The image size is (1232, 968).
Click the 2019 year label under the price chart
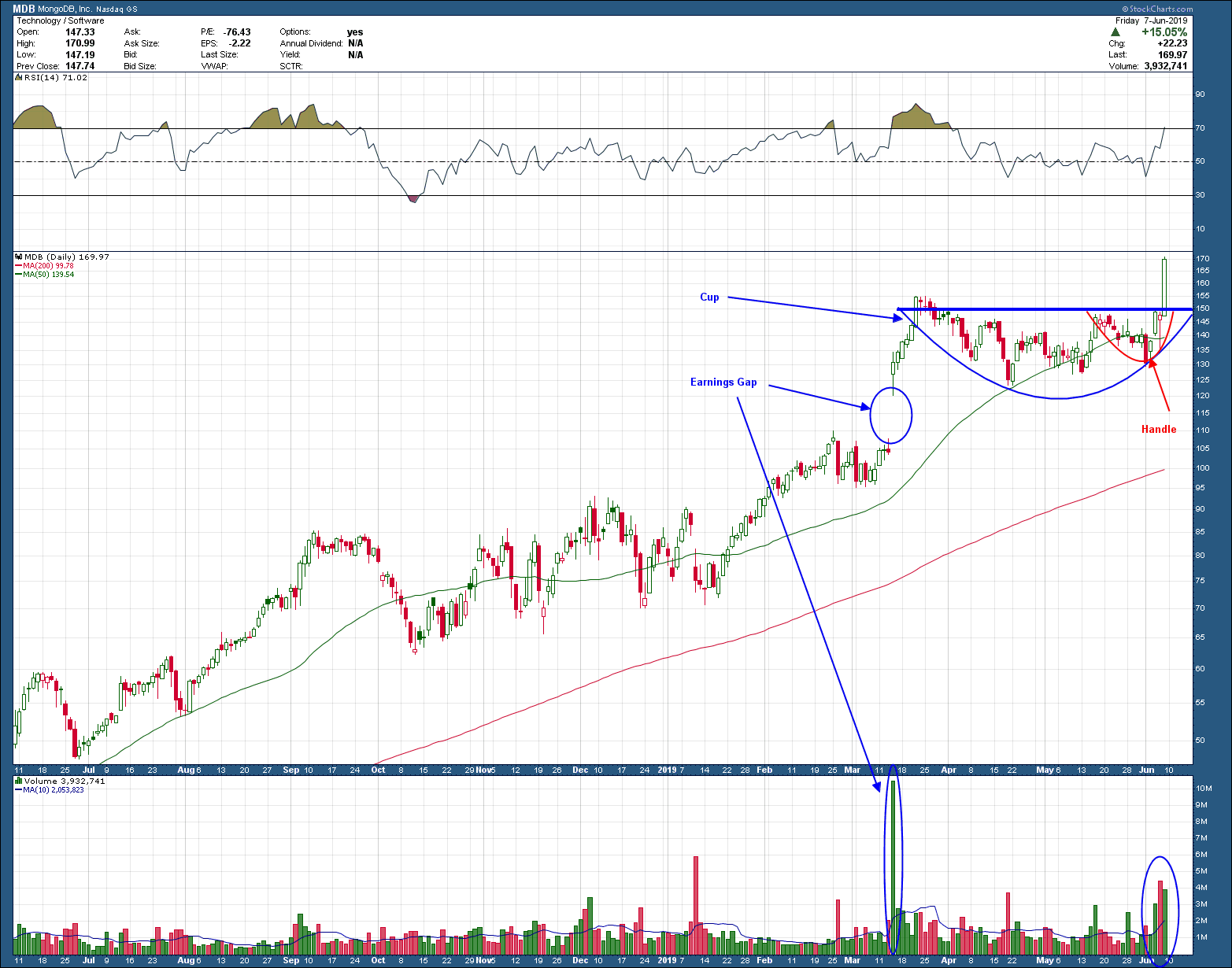[x=667, y=770]
